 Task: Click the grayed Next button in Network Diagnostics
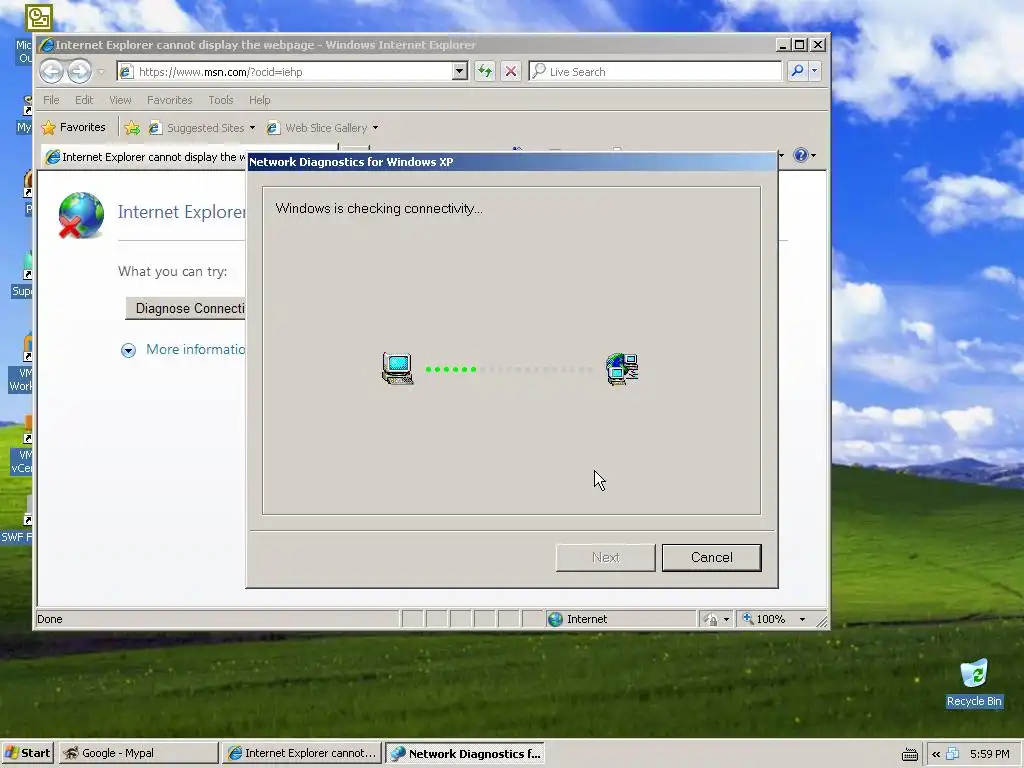(605, 558)
